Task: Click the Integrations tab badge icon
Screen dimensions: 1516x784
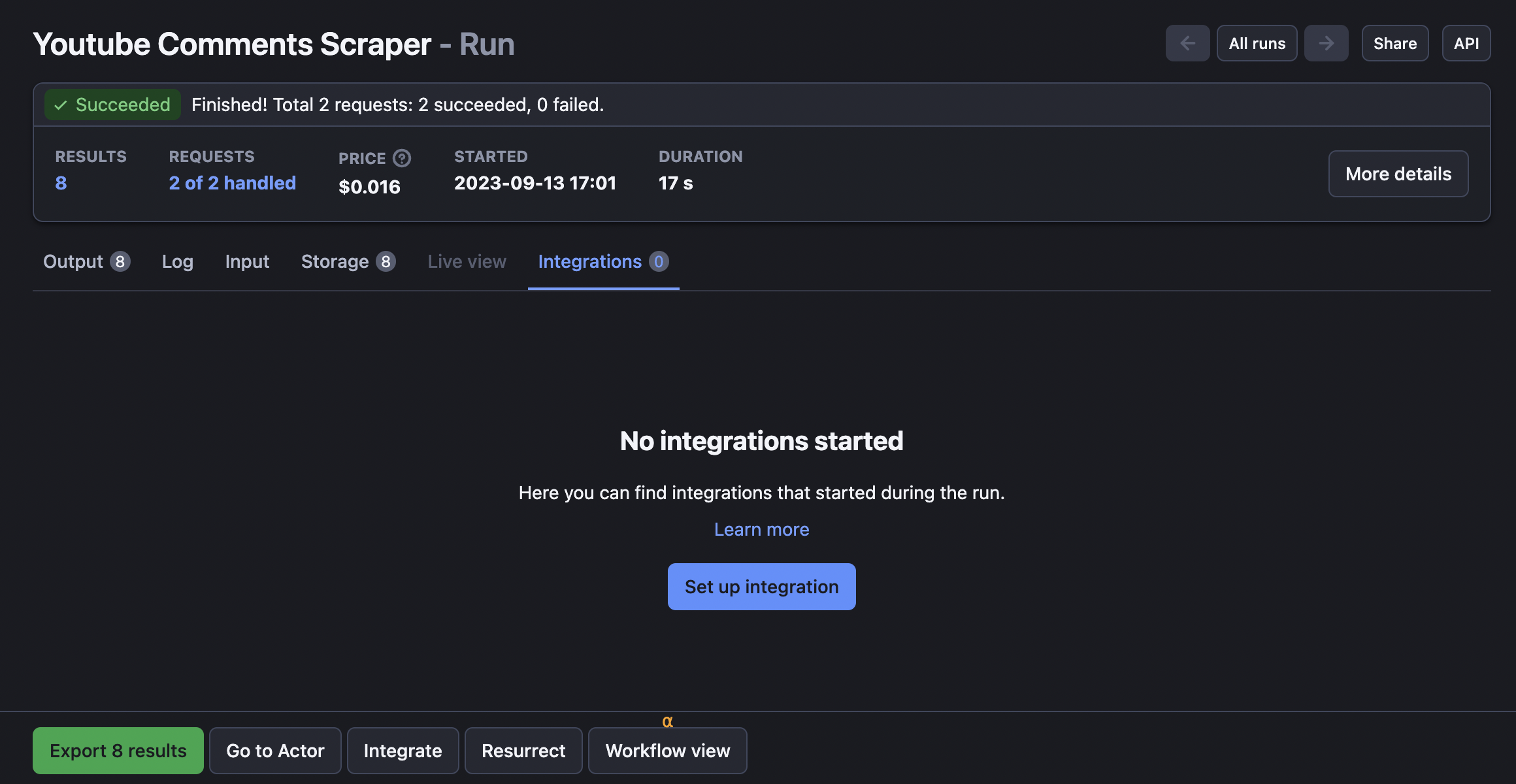Action: [x=659, y=261]
